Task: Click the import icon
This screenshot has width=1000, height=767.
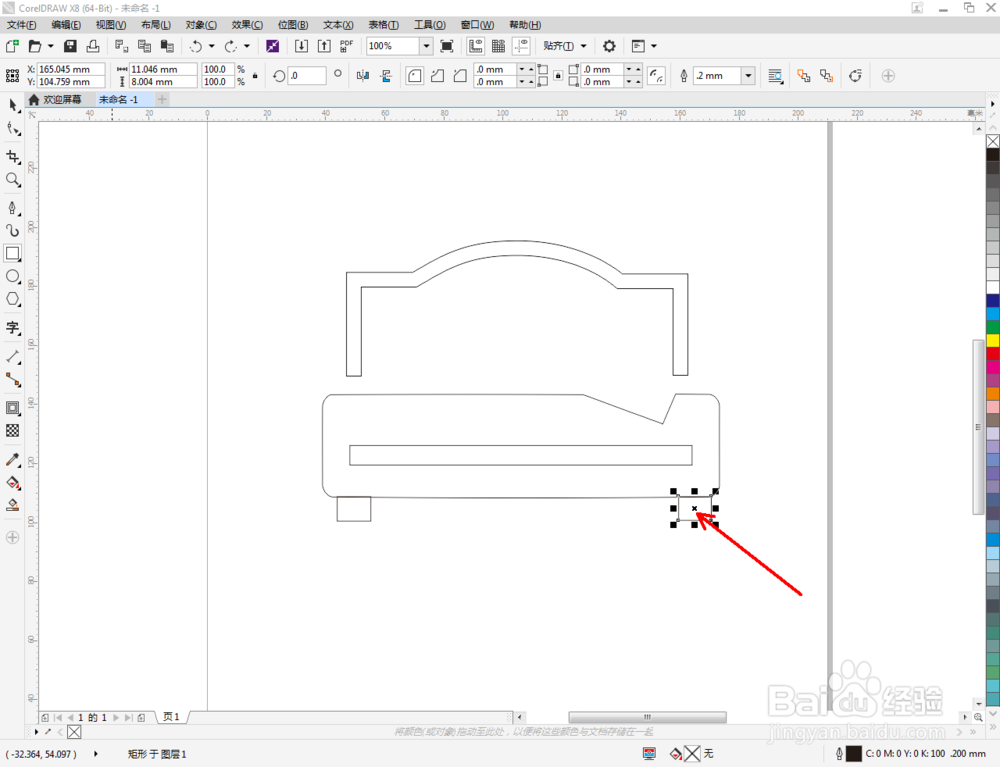Action: click(301, 46)
